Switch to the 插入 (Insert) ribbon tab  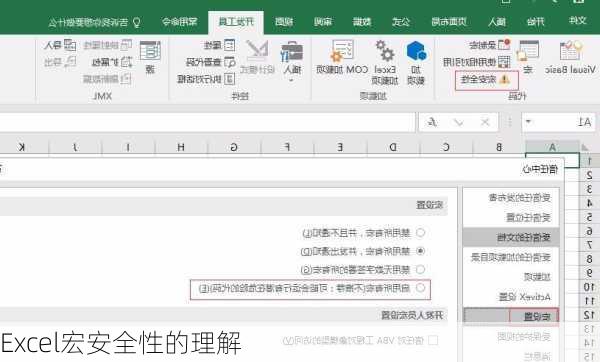[496, 22]
